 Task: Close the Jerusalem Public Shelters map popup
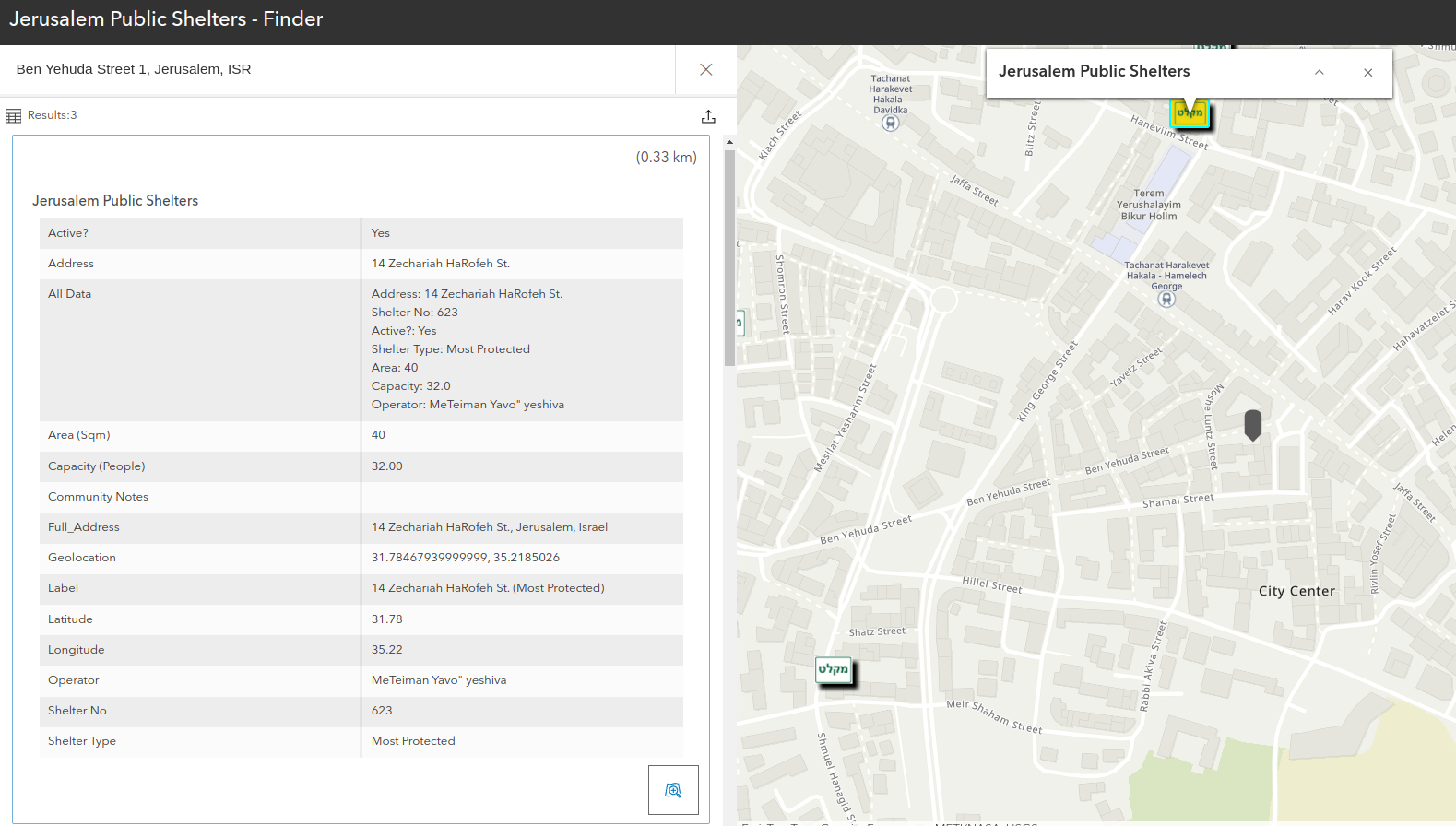[x=1368, y=72]
